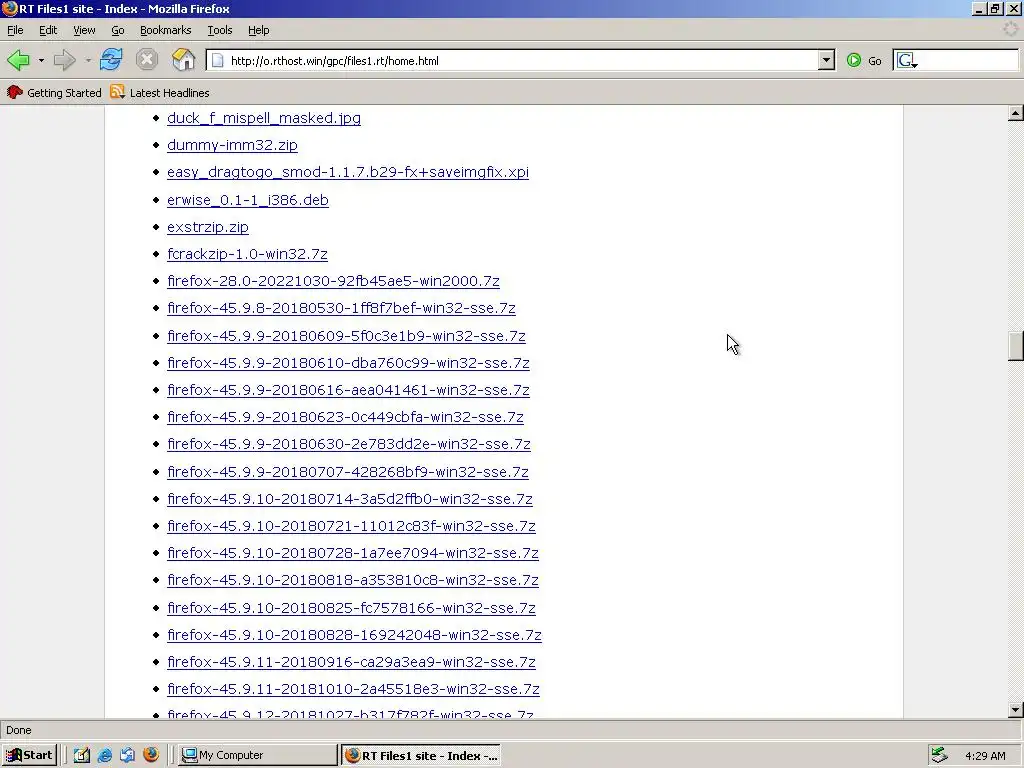
Task: Click the address bar URL field
Action: (521, 61)
